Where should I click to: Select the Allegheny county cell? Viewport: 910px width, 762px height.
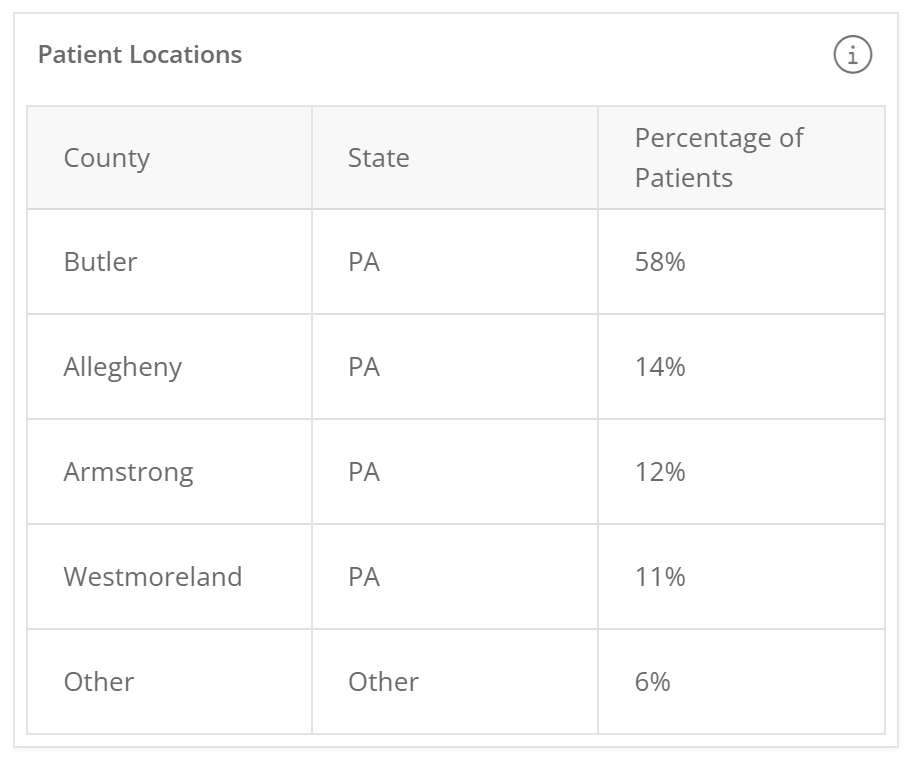(x=122, y=367)
